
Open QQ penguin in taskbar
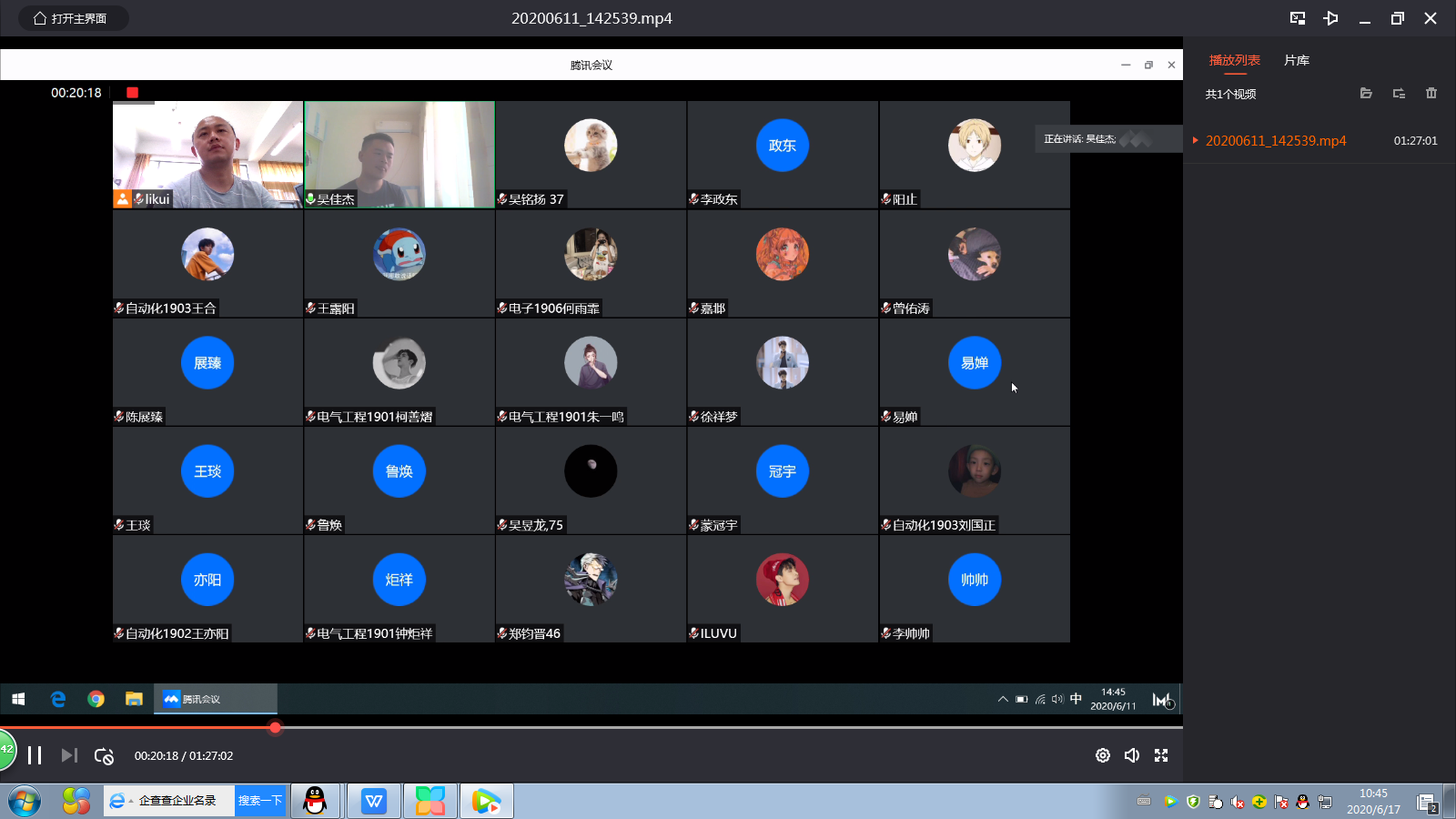click(315, 801)
